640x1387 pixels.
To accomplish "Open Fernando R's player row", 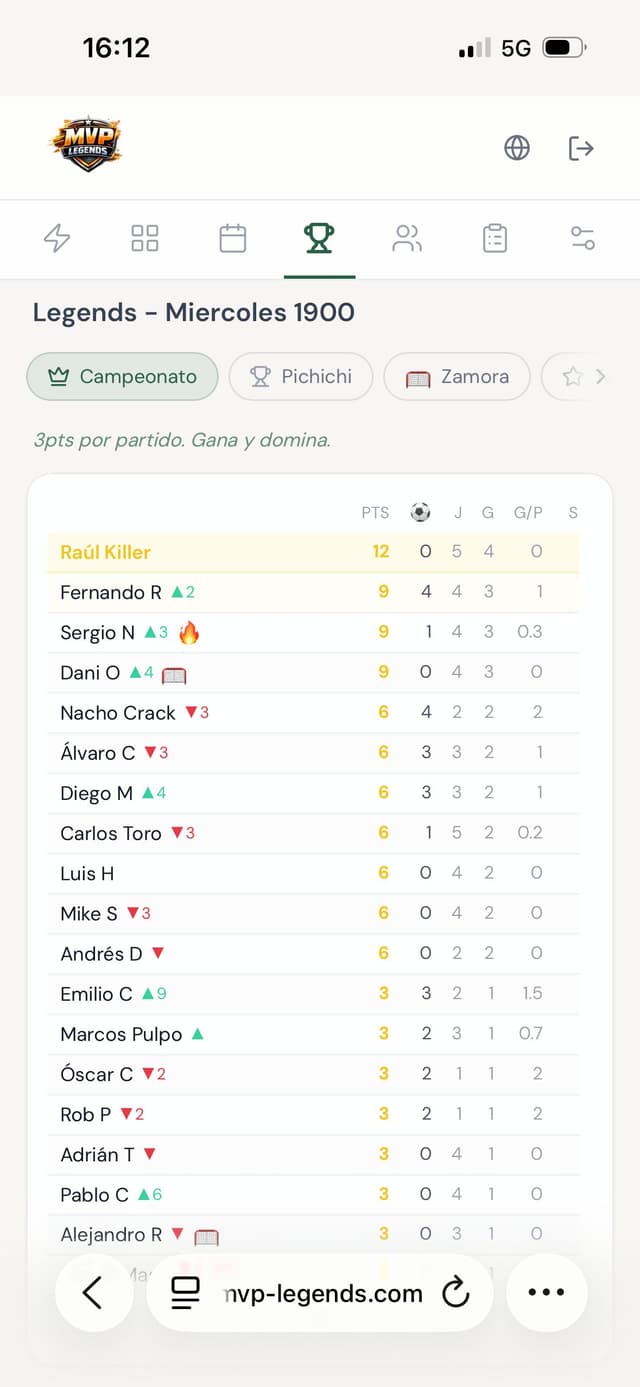I will 110,592.
